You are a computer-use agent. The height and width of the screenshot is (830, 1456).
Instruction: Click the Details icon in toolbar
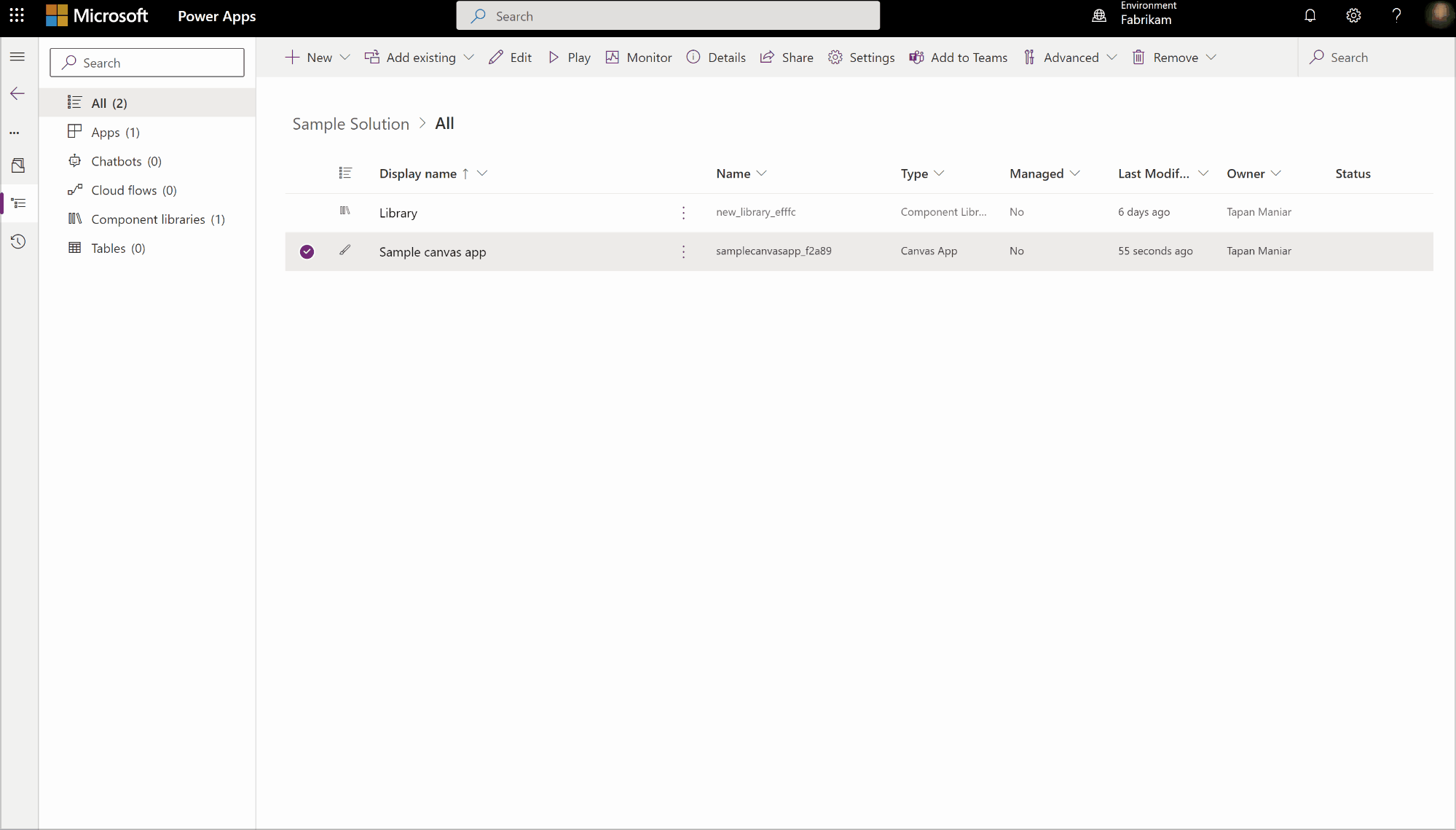coord(693,57)
